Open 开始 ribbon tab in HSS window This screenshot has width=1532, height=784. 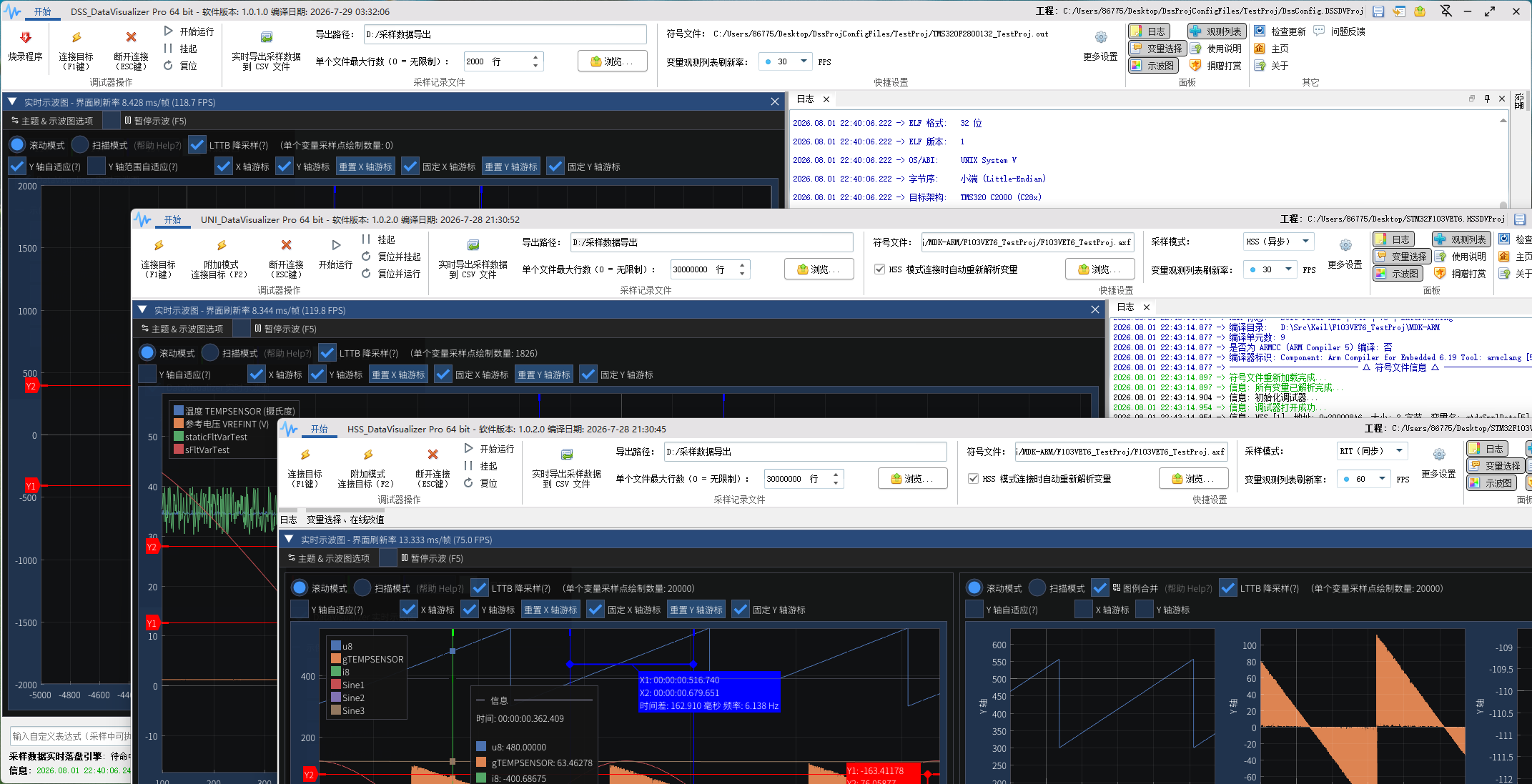(x=319, y=429)
